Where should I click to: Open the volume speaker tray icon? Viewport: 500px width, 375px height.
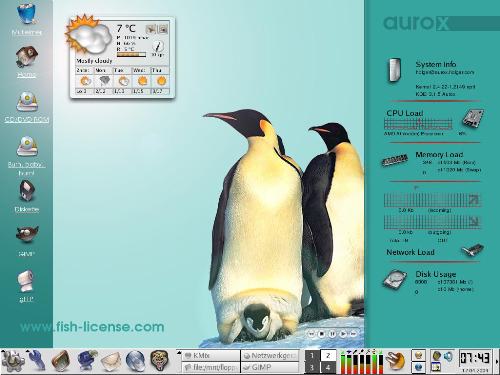pyautogui.click(x=448, y=356)
